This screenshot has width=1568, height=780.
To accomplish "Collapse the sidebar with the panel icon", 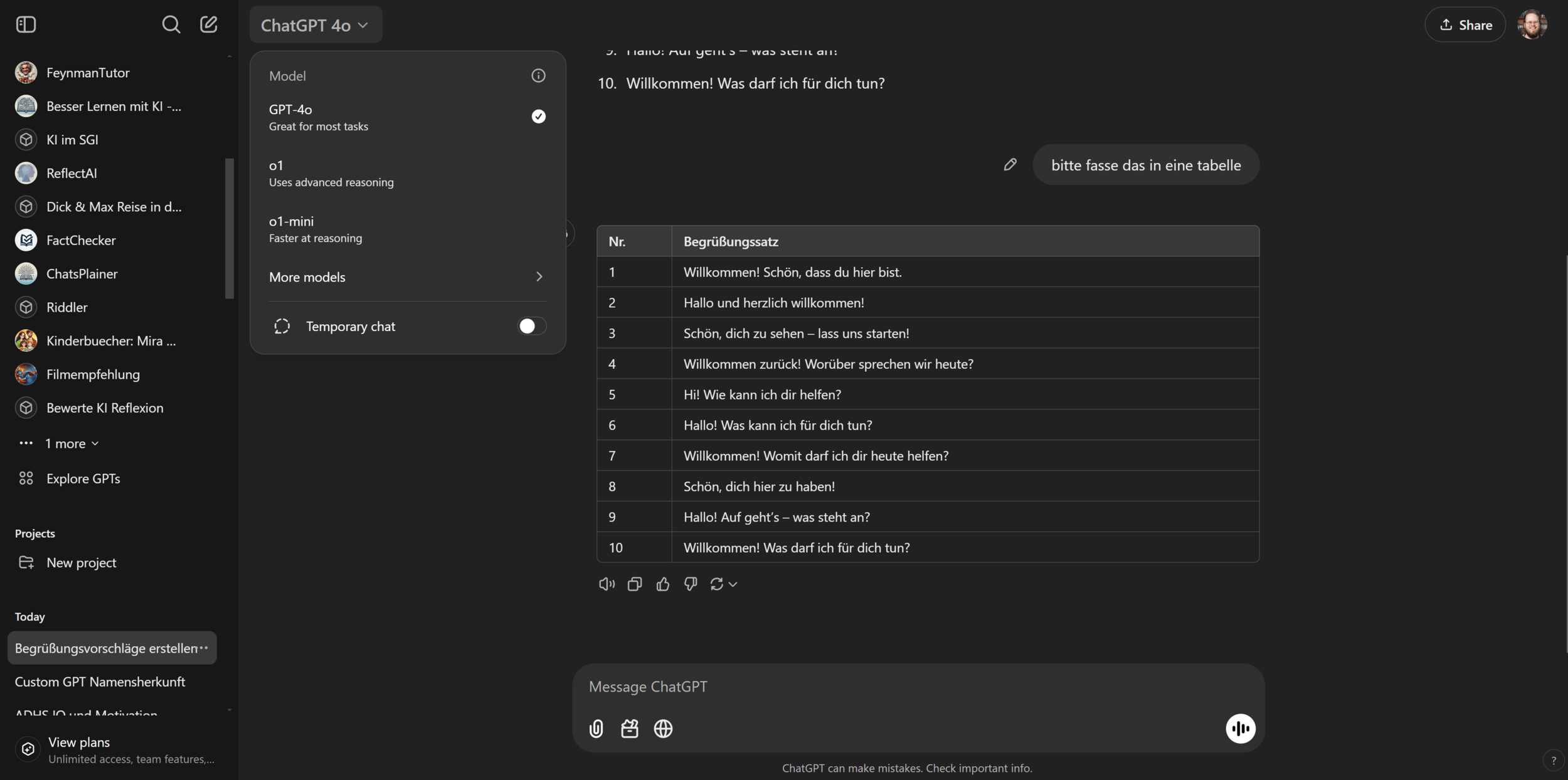I will pyautogui.click(x=26, y=24).
